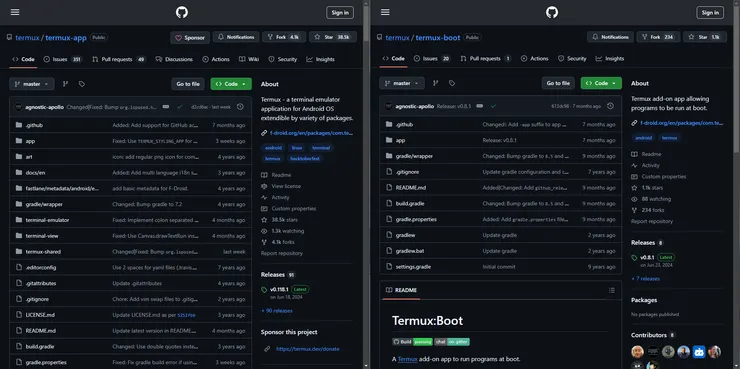Click README outline list icon in termux-boot
740x369 pixels.
(612, 290)
